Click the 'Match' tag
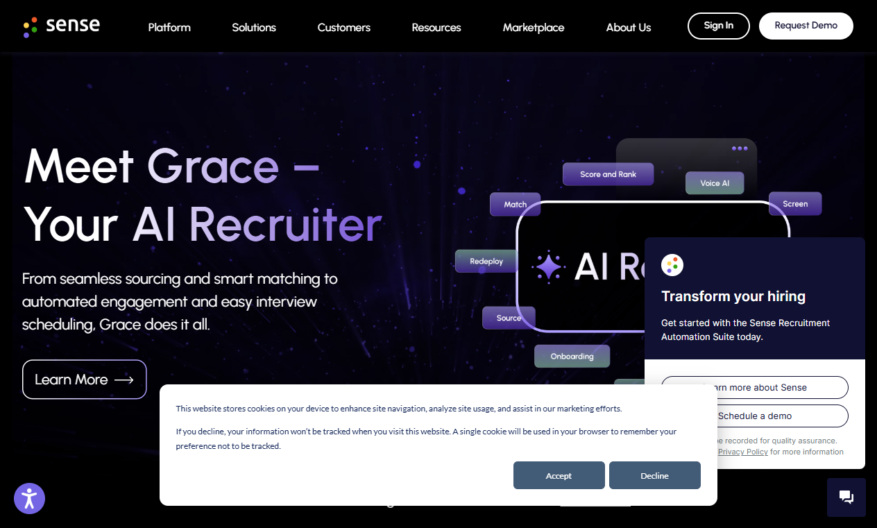Viewport: 877px width, 528px height. pyautogui.click(x=515, y=204)
